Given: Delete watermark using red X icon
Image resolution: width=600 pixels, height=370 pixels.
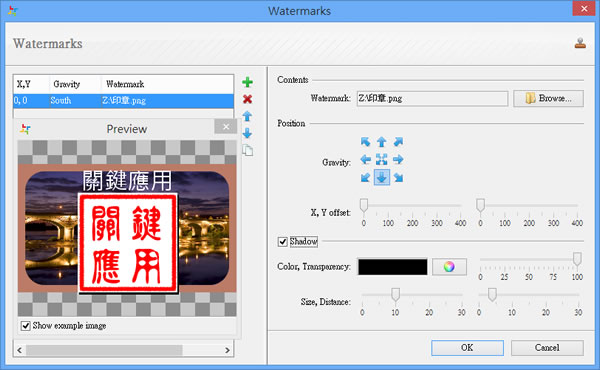Looking at the screenshot, I should pos(248,99).
